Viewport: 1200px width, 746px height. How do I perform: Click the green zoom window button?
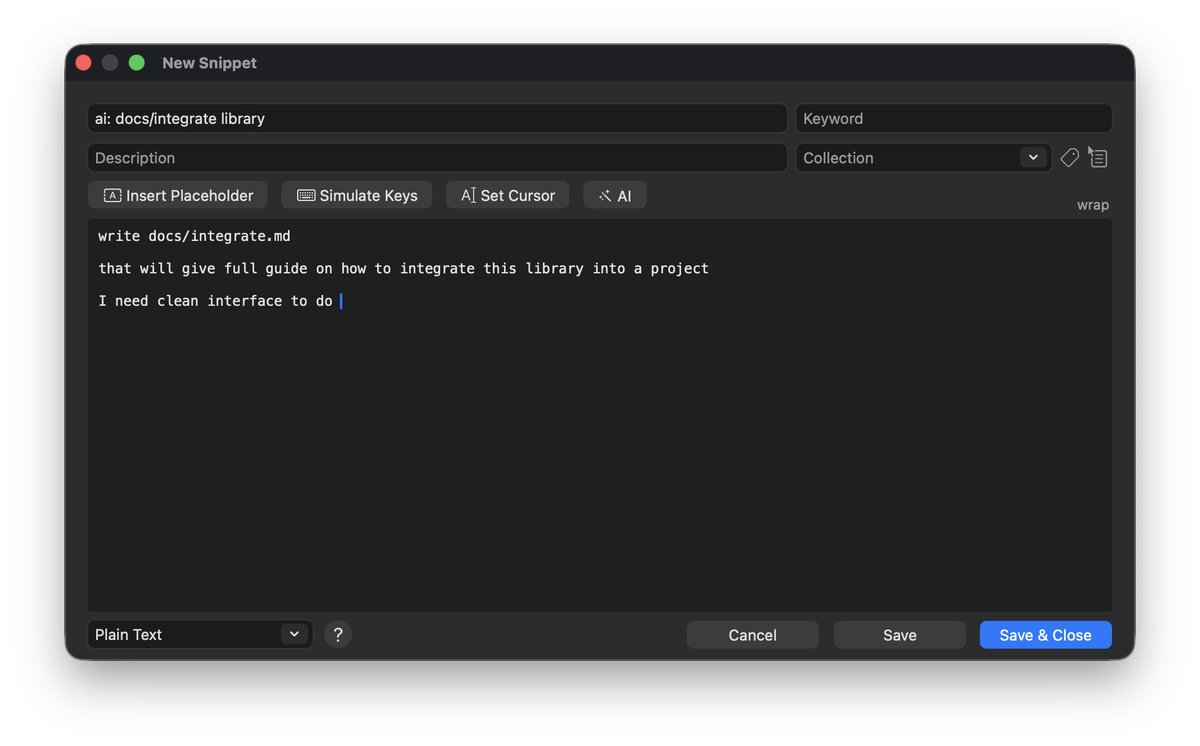(x=137, y=63)
